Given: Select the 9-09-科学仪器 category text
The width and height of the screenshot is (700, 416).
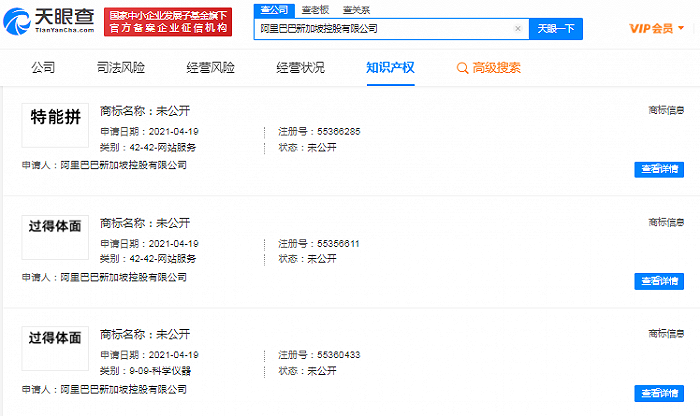Looking at the screenshot, I should (160, 371).
